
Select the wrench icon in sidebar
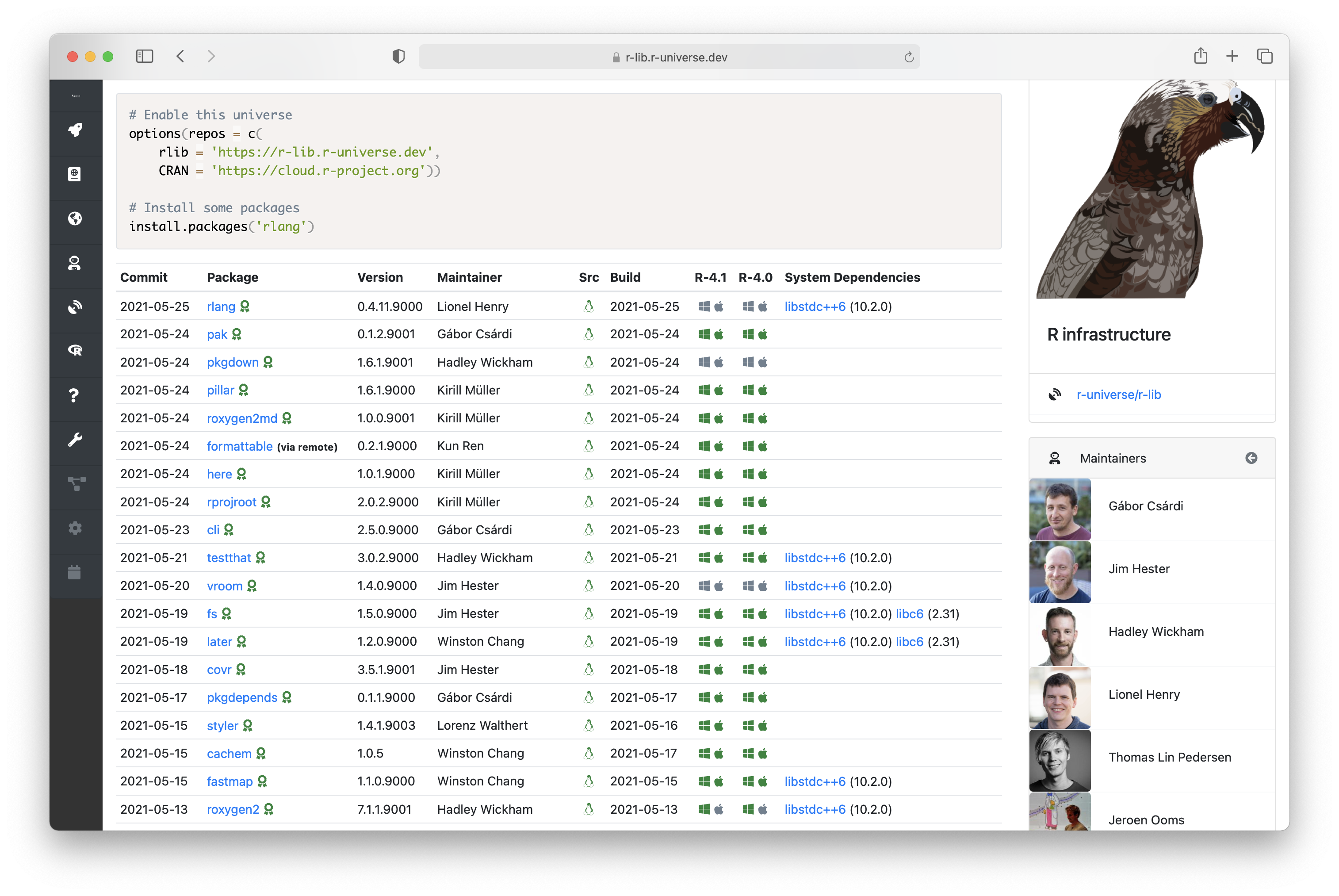(75, 440)
